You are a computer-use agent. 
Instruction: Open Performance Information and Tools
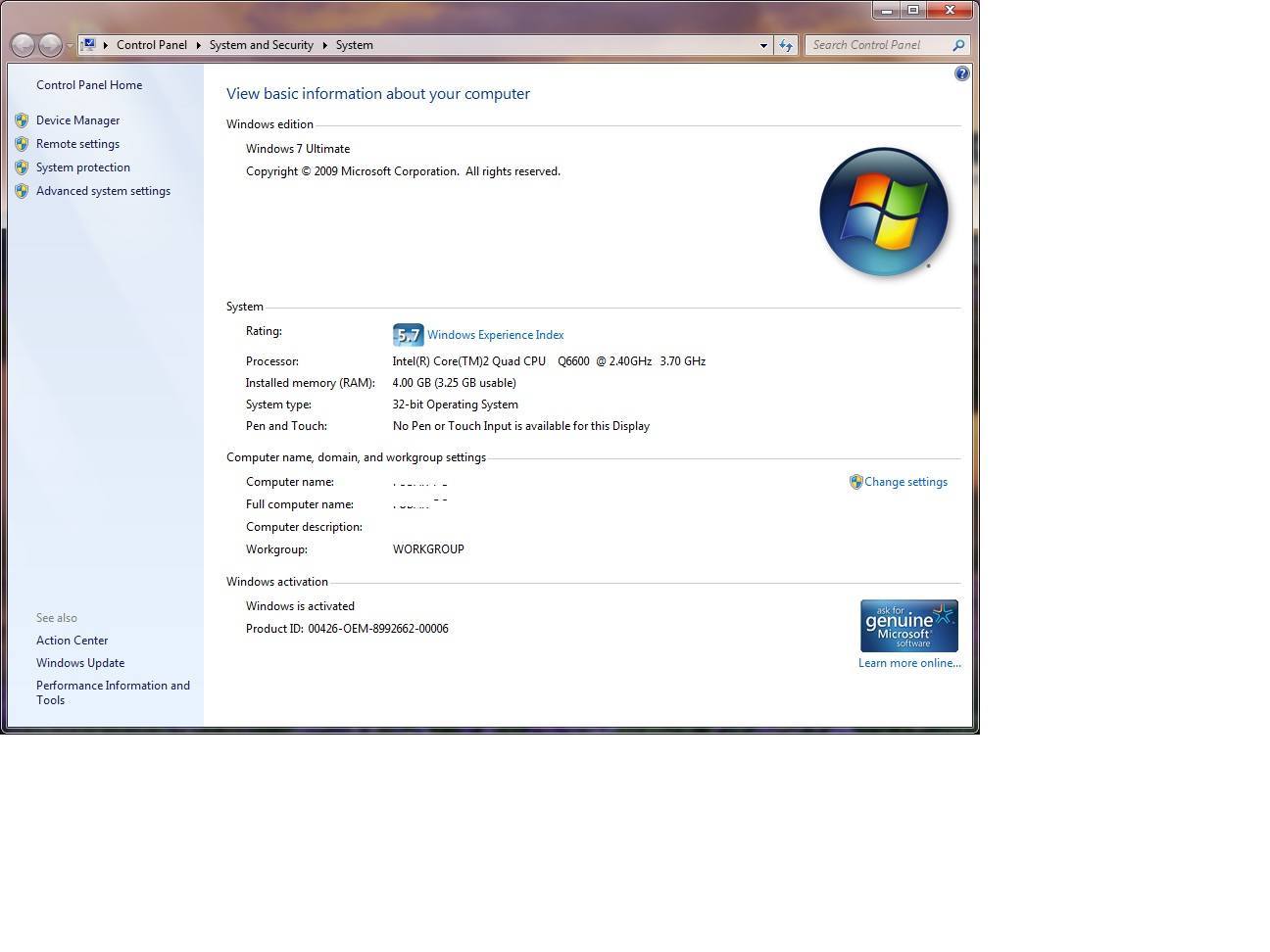[x=113, y=692]
